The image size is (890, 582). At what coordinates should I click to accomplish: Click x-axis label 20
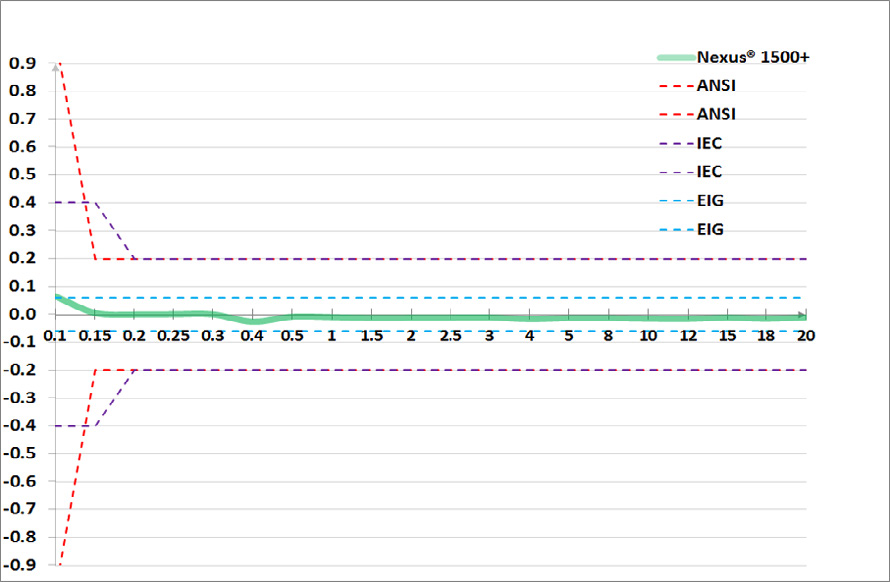(806, 336)
